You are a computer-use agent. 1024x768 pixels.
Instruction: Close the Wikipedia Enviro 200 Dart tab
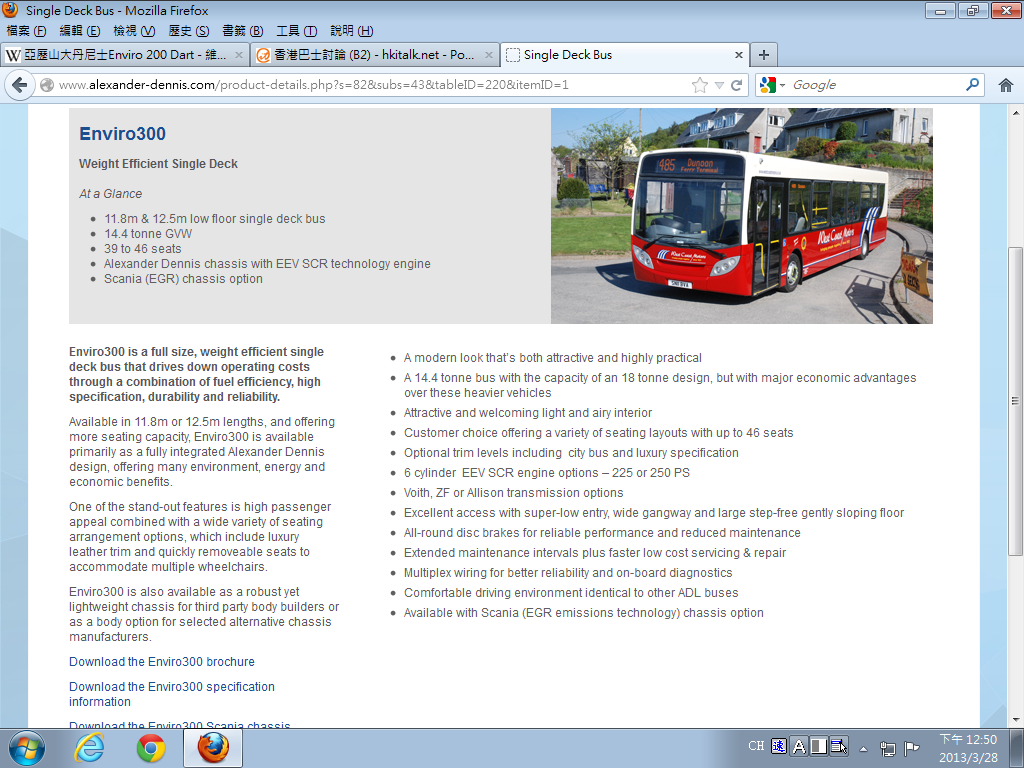(x=239, y=56)
